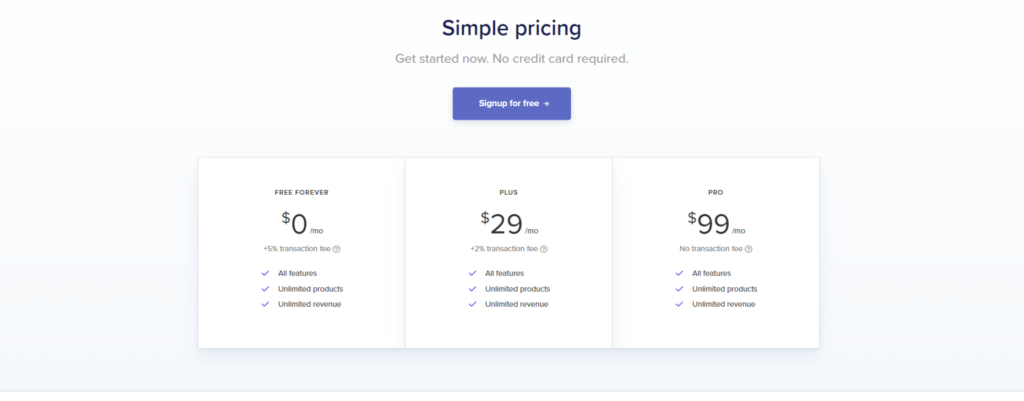Image resolution: width=1024 pixels, height=401 pixels.
Task: Click checkmark next to Unlimited revenue in Free Forever
Action: (265, 304)
